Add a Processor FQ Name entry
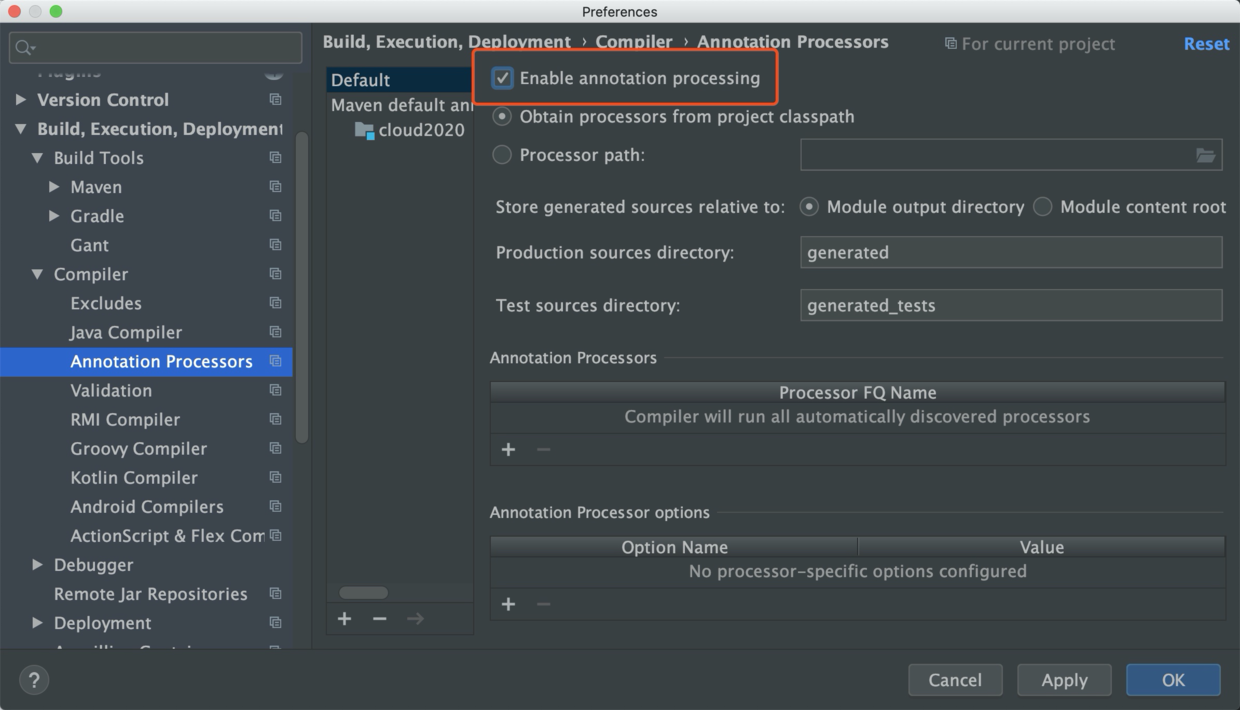Image resolution: width=1240 pixels, height=710 pixels. point(508,450)
